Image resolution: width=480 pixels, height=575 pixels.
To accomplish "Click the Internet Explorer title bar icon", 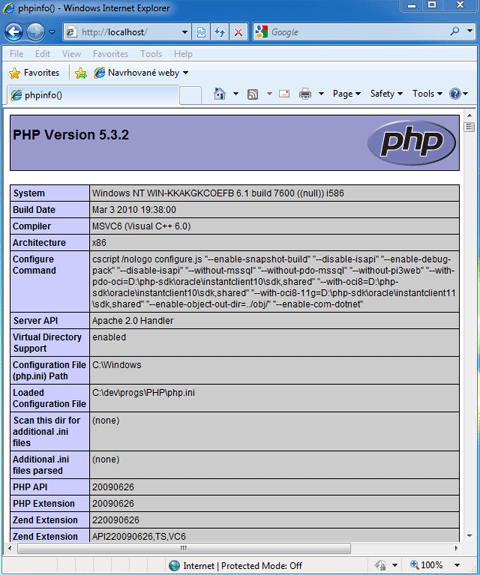I will [x=9, y=8].
